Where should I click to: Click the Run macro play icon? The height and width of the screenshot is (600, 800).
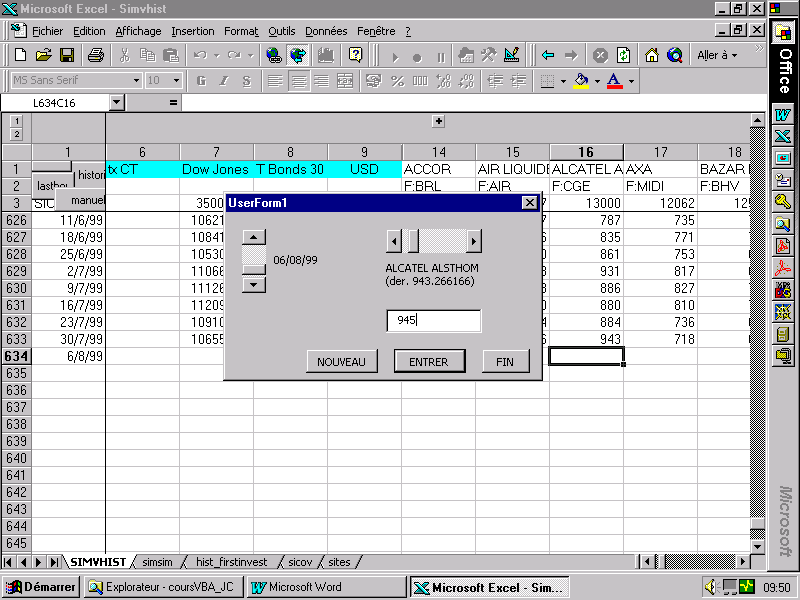click(x=395, y=57)
